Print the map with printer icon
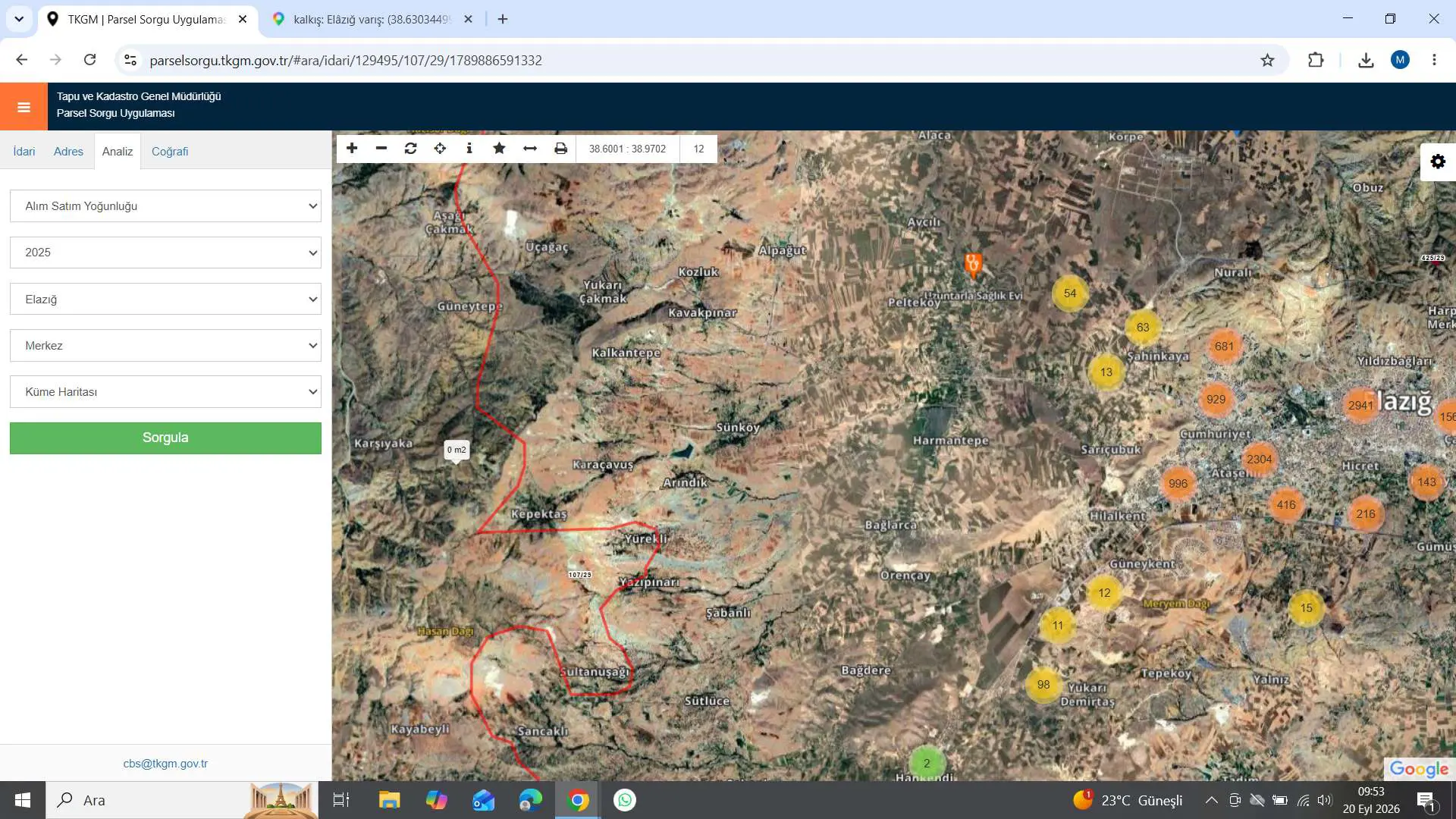1456x819 pixels. point(560,149)
